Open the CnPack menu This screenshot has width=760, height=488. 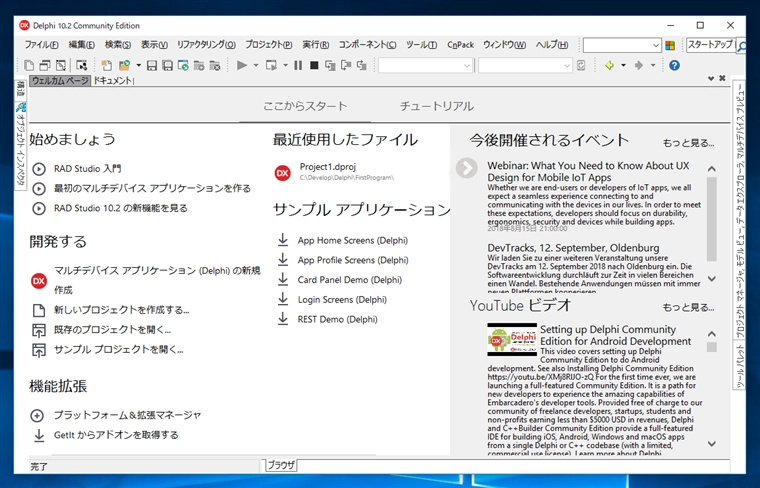[x=460, y=45]
